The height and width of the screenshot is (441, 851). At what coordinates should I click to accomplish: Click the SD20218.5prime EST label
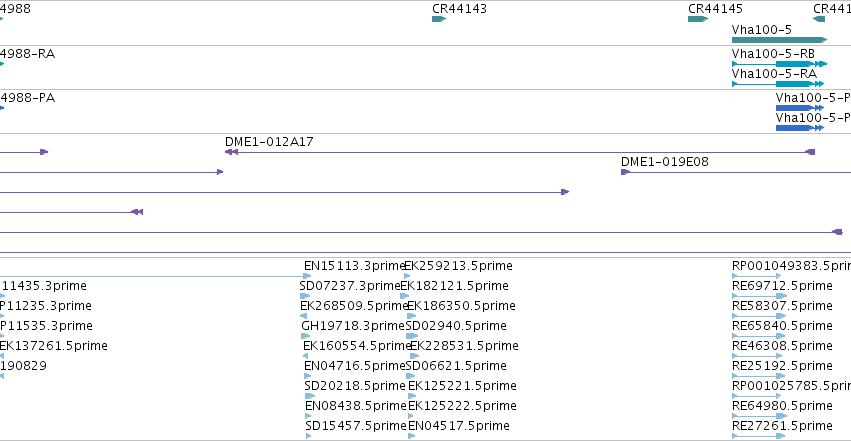click(355, 386)
